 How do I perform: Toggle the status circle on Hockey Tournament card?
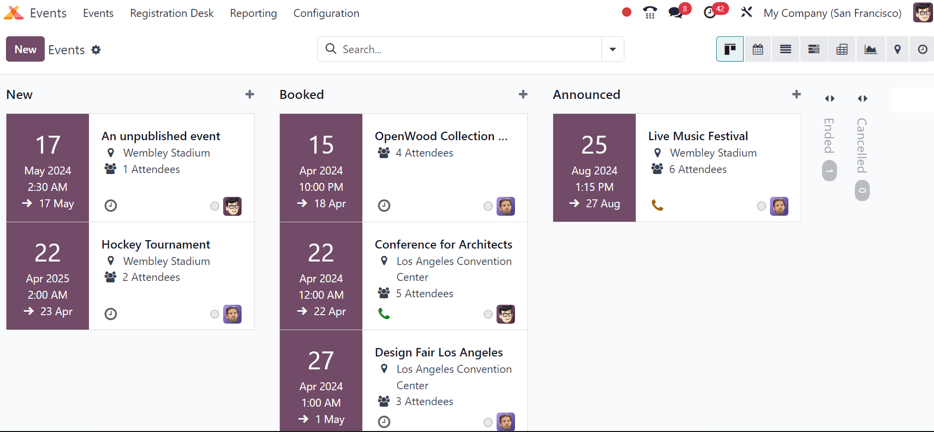[214, 314]
